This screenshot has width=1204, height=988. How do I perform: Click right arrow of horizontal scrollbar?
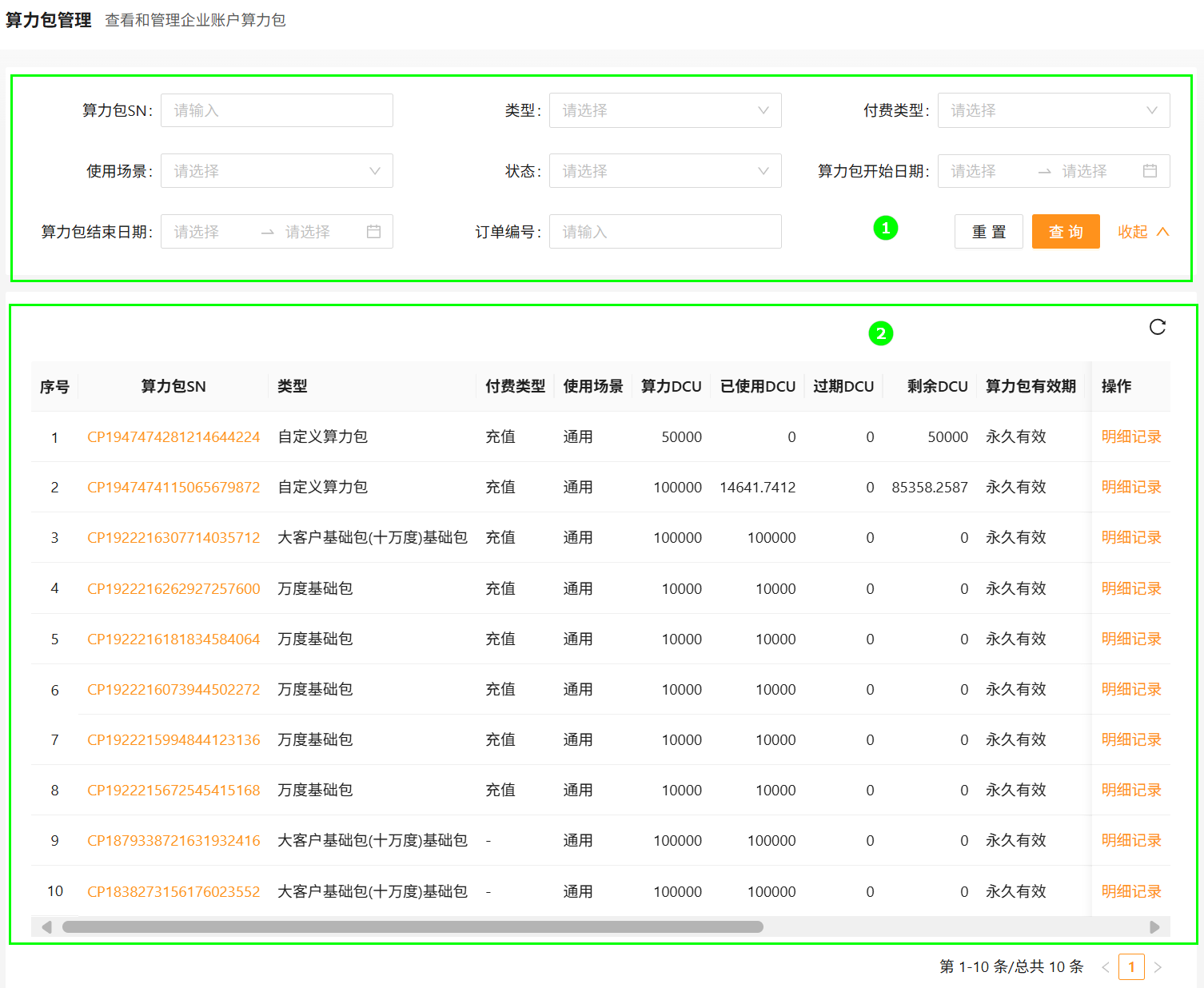point(1154,927)
